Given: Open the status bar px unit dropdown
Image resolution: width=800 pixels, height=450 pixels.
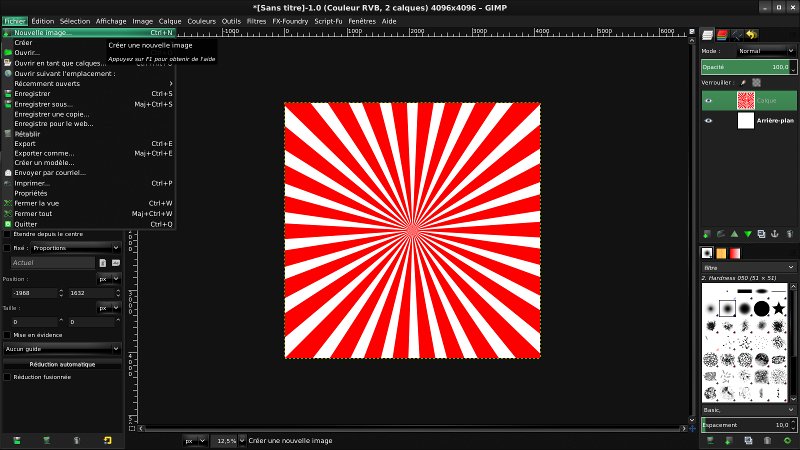Looking at the screenshot, I should pyautogui.click(x=195, y=440).
